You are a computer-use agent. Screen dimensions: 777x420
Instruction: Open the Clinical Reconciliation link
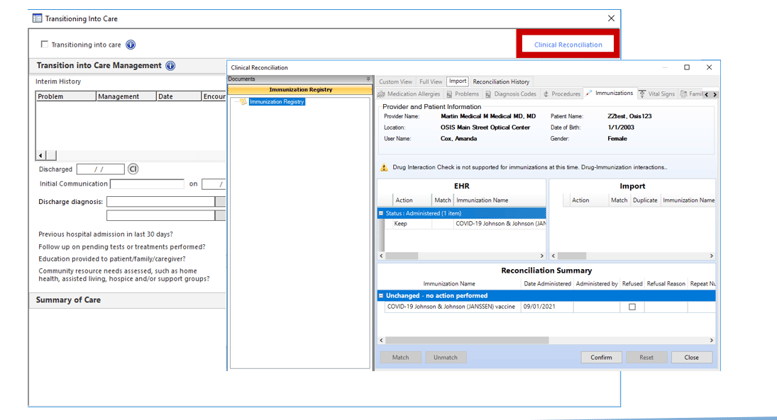pyautogui.click(x=568, y=45)
